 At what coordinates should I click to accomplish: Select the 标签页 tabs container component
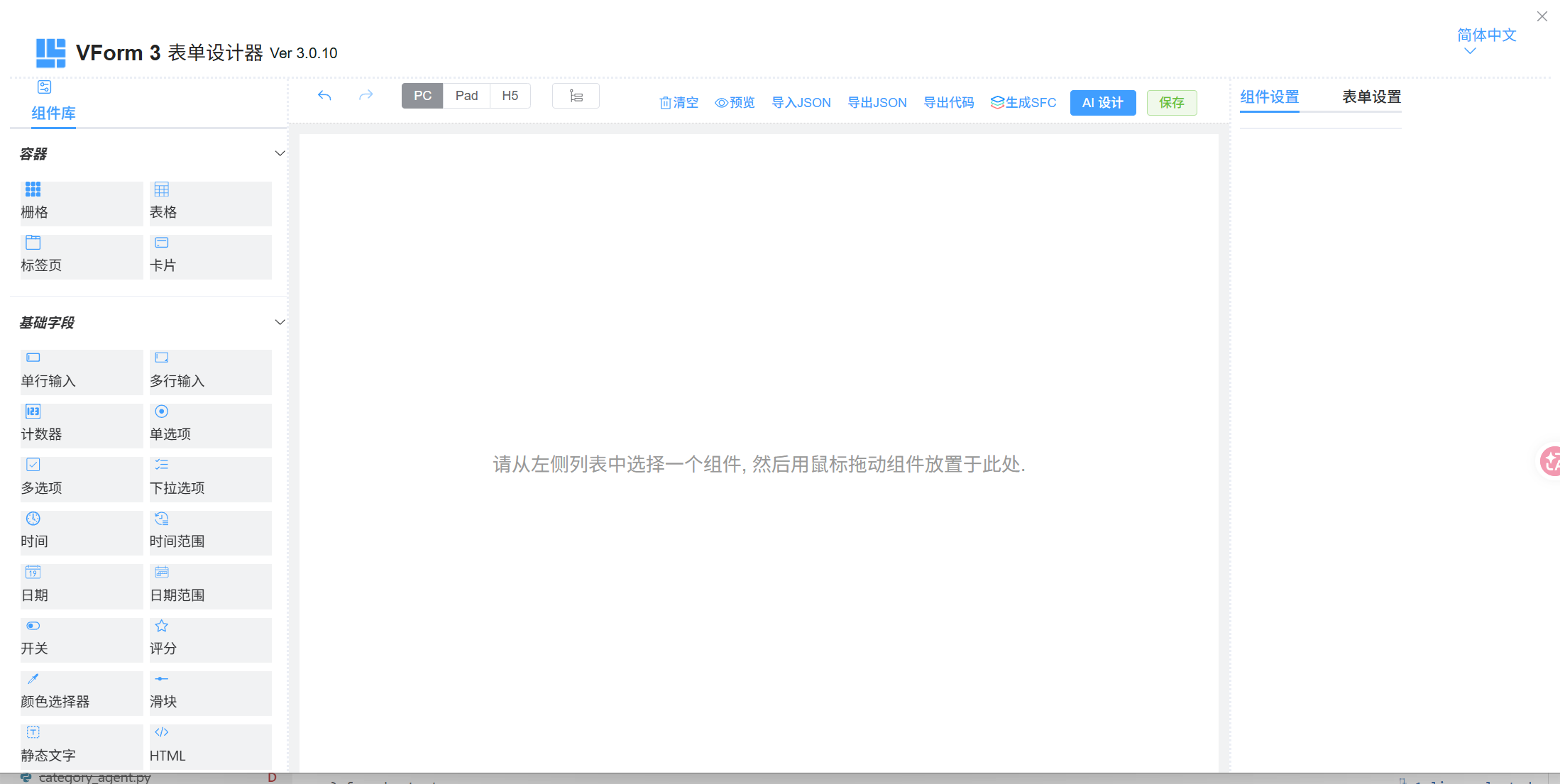point(82,257)
